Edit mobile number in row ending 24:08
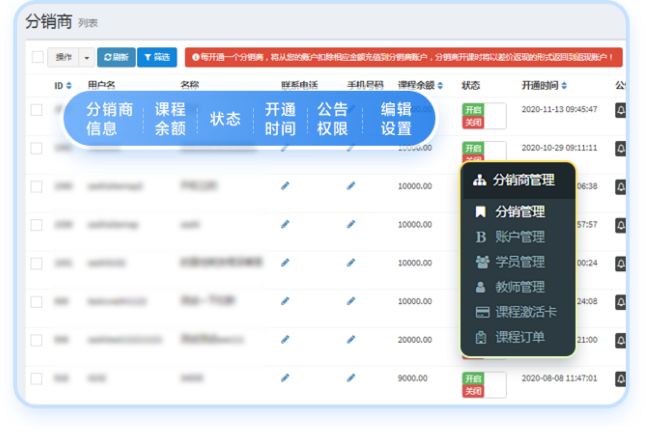This screenshot has height=432, width=646. point(351,301)
